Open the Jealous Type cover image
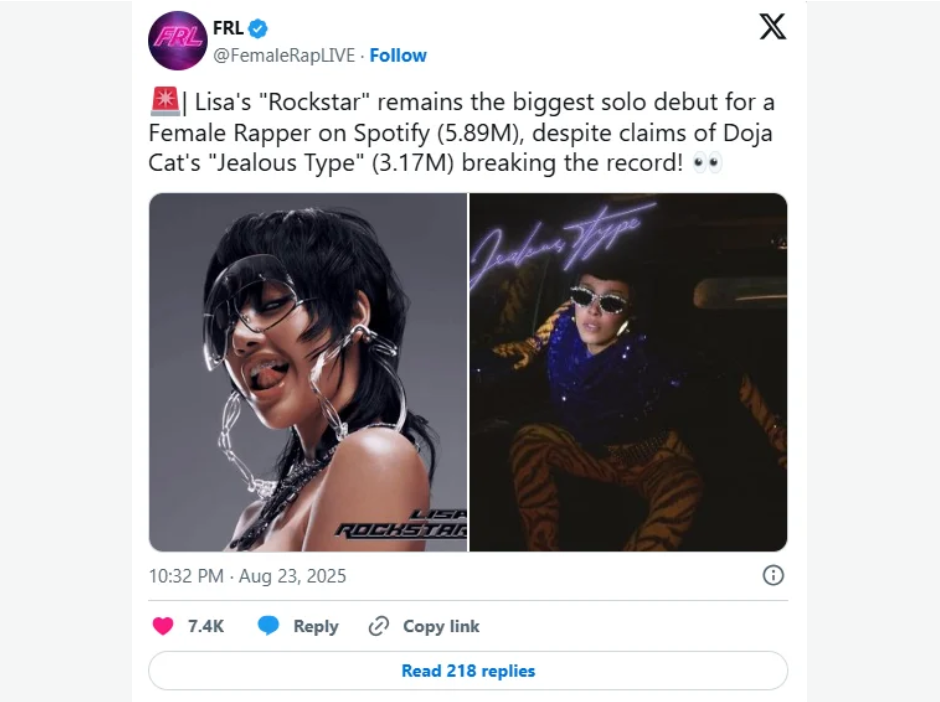Screen dimensions: 940x702 tap(628, 372)
